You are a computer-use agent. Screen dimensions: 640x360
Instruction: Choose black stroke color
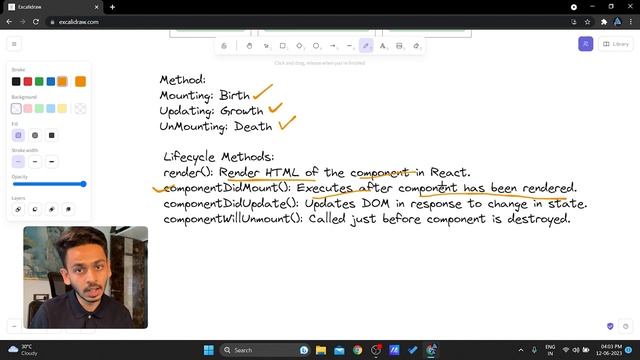point(16,82)
